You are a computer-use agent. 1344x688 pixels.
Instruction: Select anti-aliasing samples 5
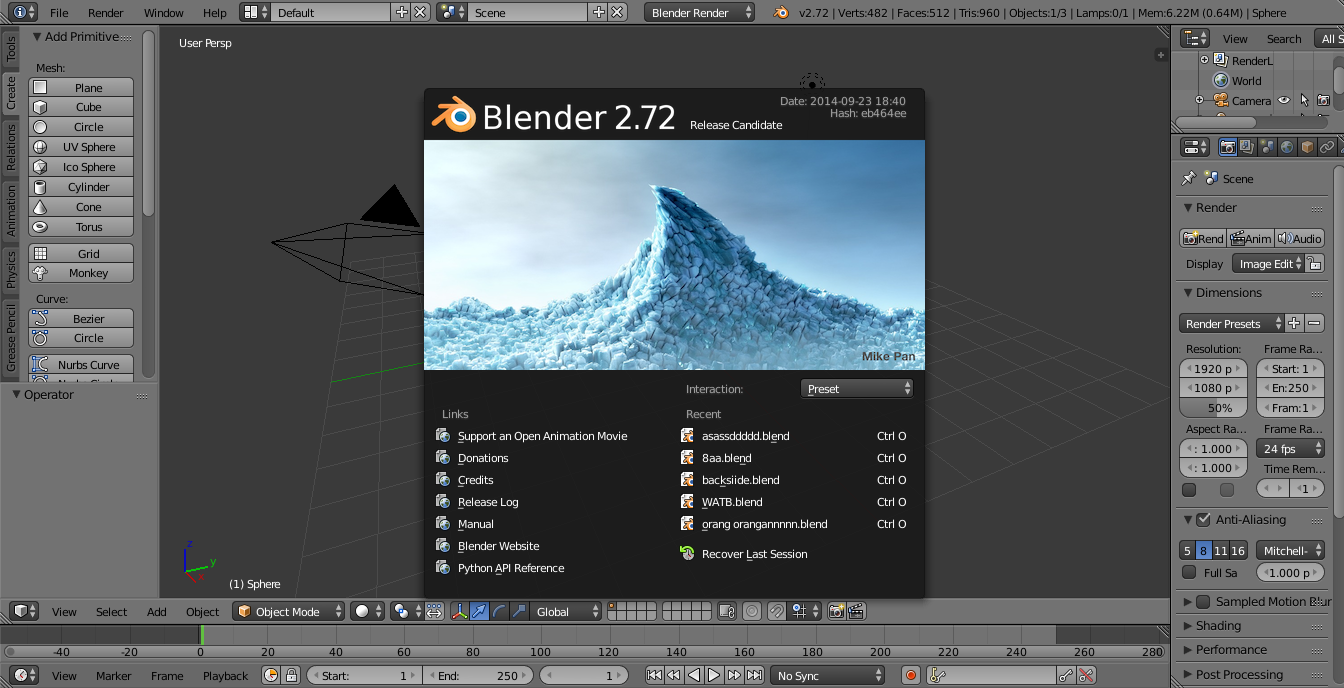(1187, 551)
